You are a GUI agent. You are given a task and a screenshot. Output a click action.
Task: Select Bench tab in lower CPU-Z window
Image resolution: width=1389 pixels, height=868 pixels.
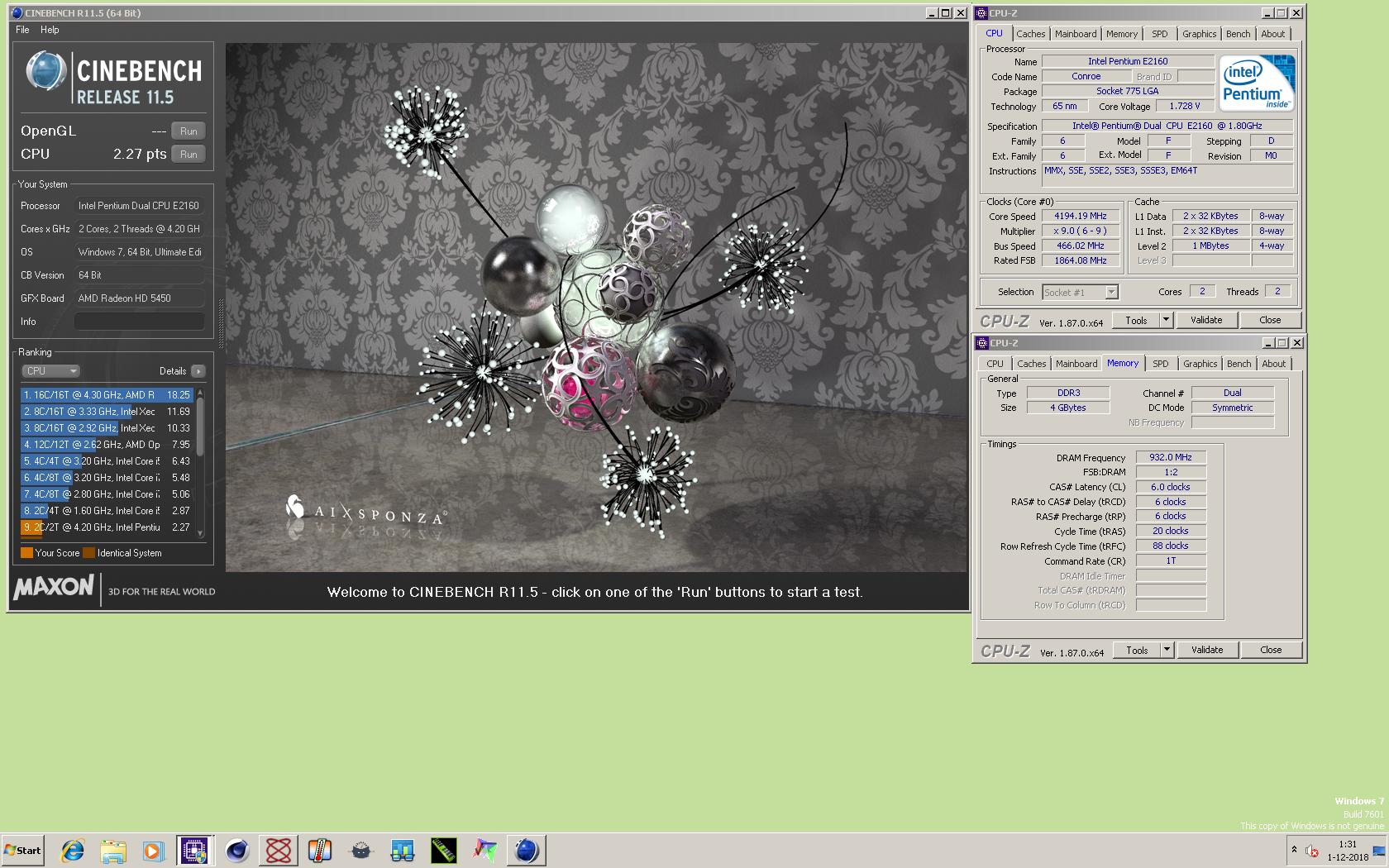pos(1239,364)
